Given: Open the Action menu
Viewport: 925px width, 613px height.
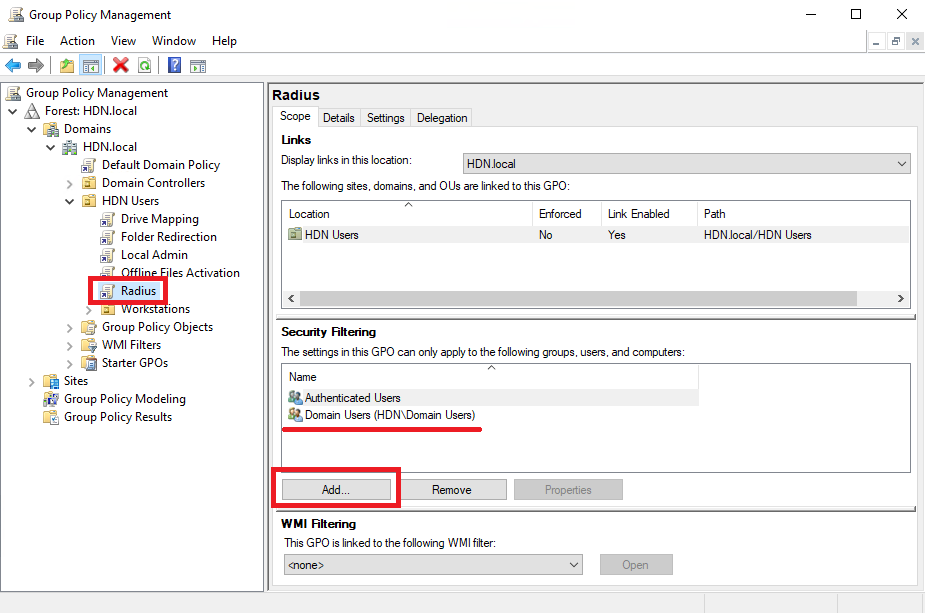Looking at the screenshot, I should (77, 41).
